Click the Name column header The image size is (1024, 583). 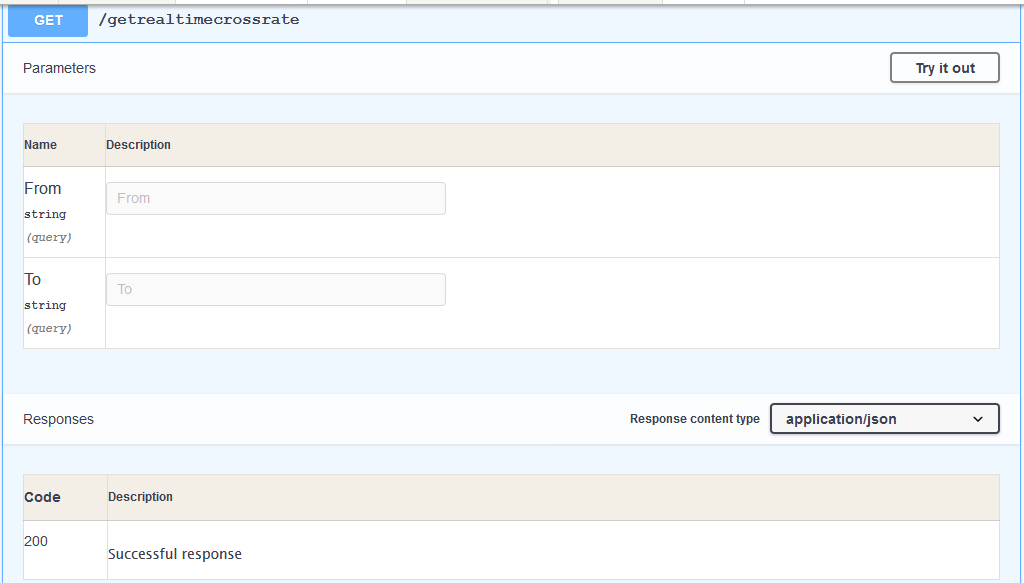click(x=40, y=145)
